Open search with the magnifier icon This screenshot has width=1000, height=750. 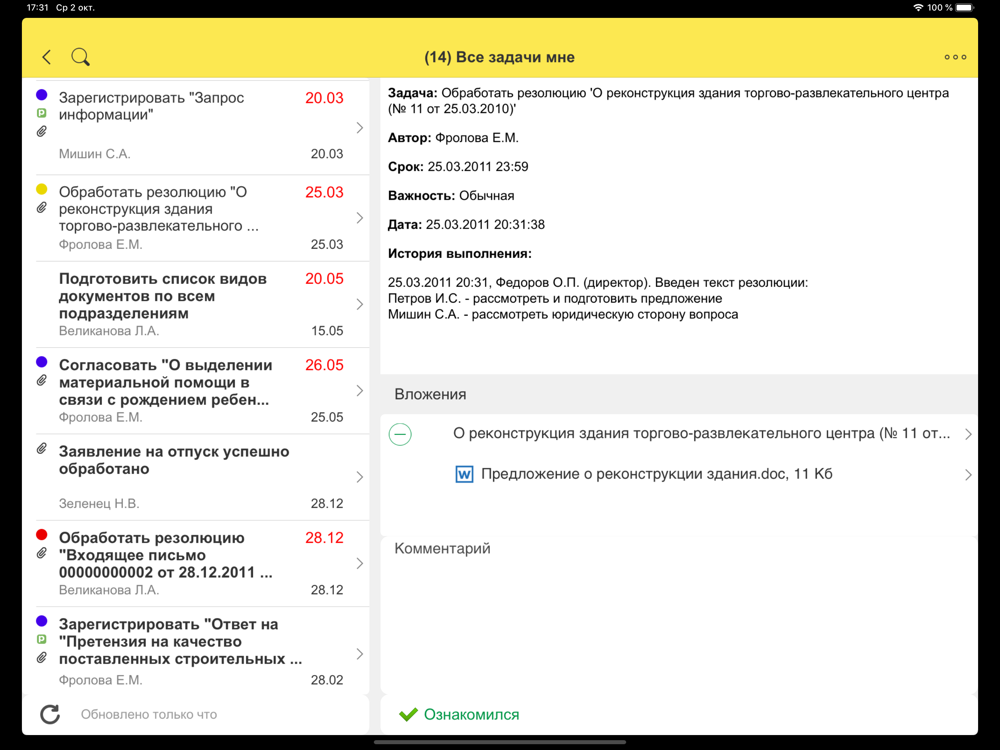(x=80, y=57)
